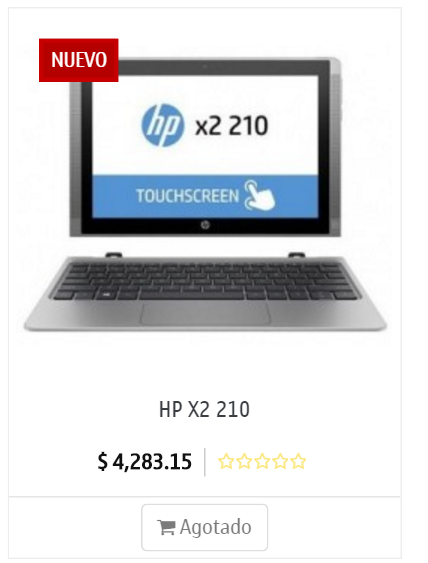
Task: Click the blue HP logo on tablet screen
Action: [x=163, y=125]
